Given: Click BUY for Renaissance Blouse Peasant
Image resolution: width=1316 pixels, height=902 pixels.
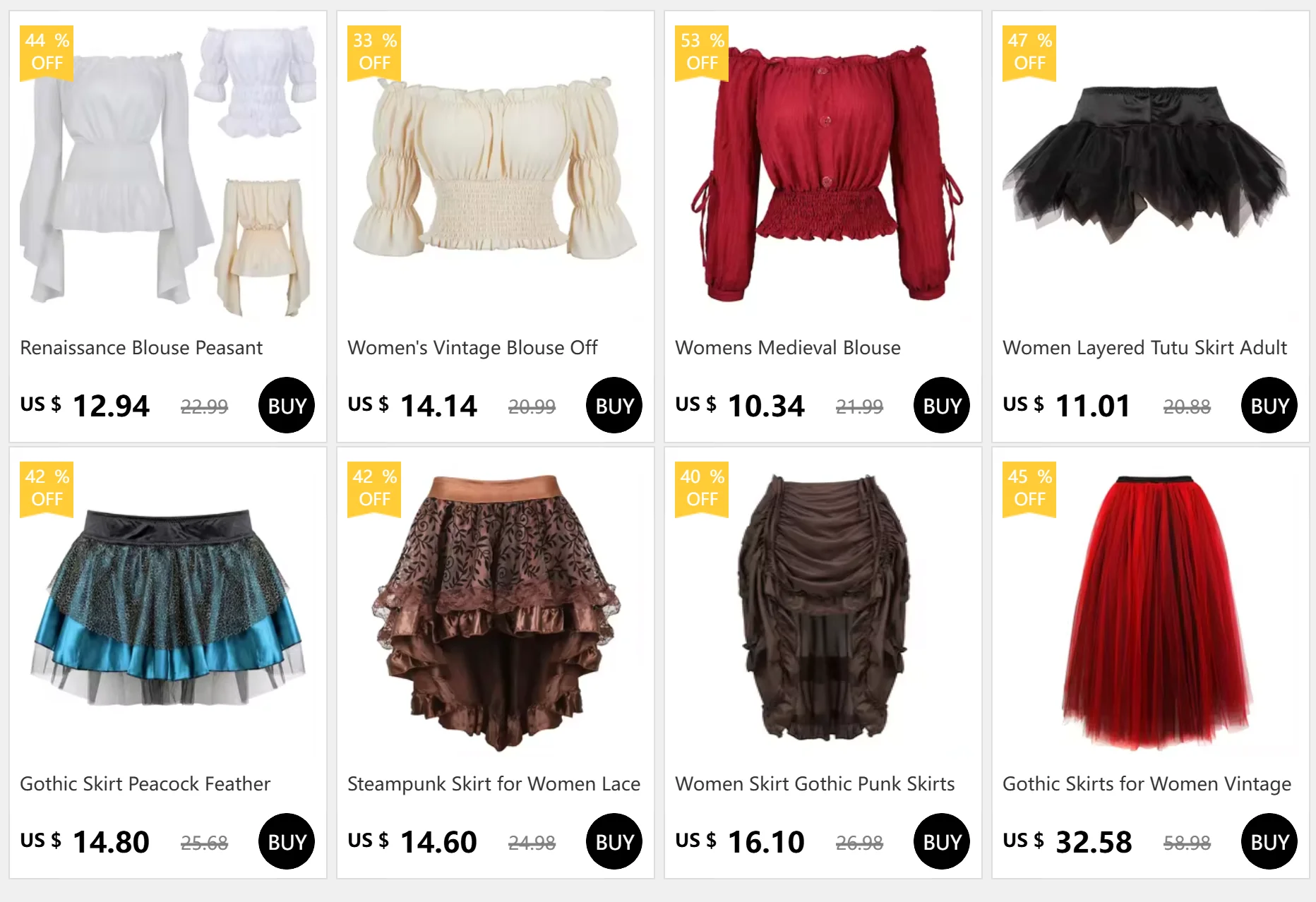Looking at the screenshot, I should (x=287, y=405).
